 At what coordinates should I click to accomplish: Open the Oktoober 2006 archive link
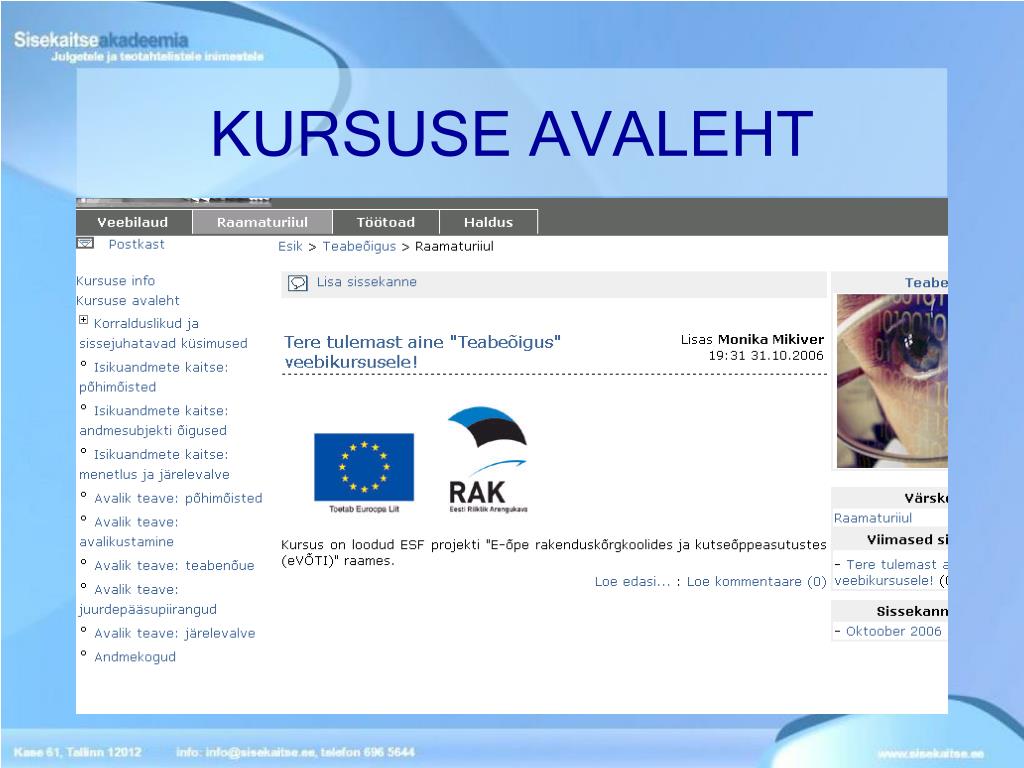893,632
